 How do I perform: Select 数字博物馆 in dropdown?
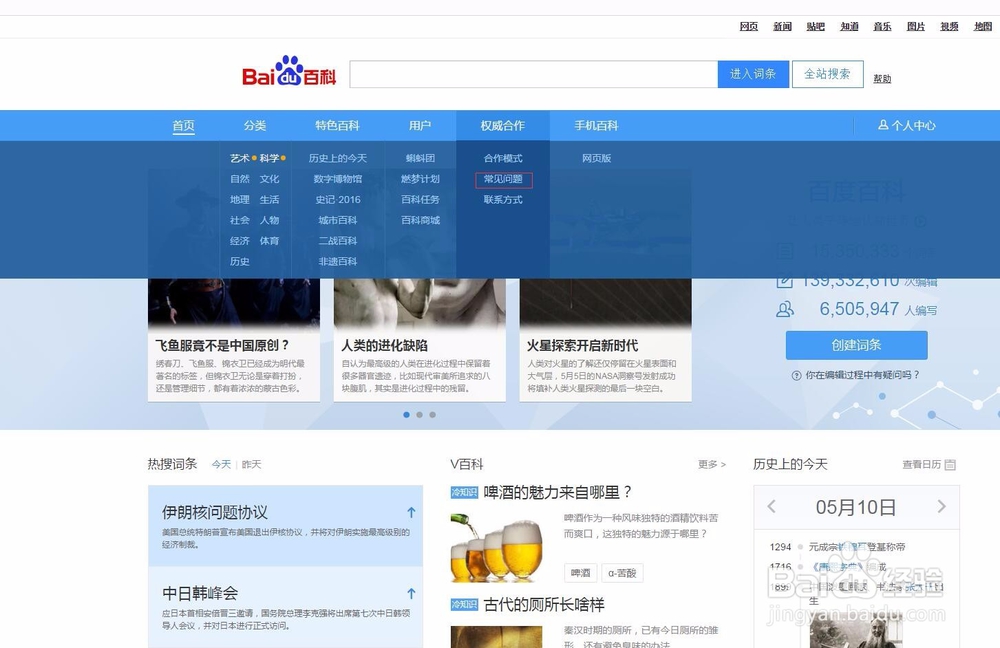point(338,179)
